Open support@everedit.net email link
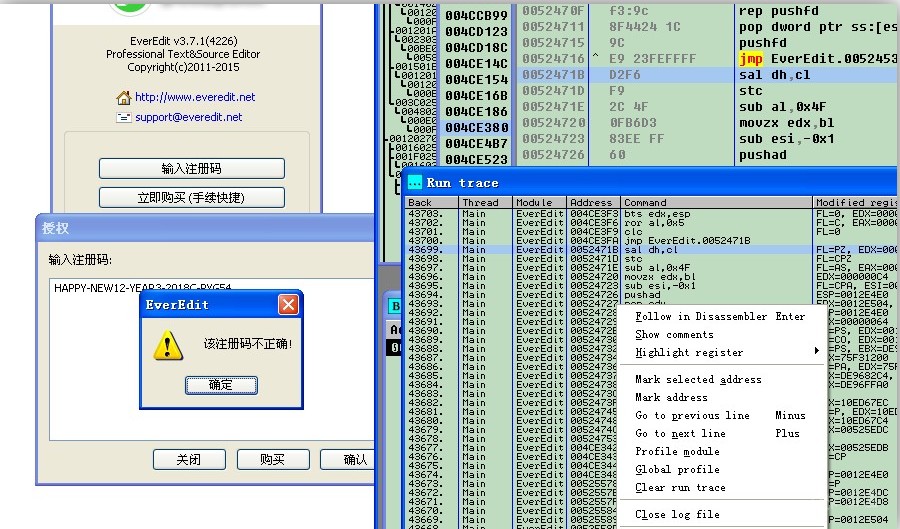Screen dimensions: 900x529 click(x=188, y=117)
